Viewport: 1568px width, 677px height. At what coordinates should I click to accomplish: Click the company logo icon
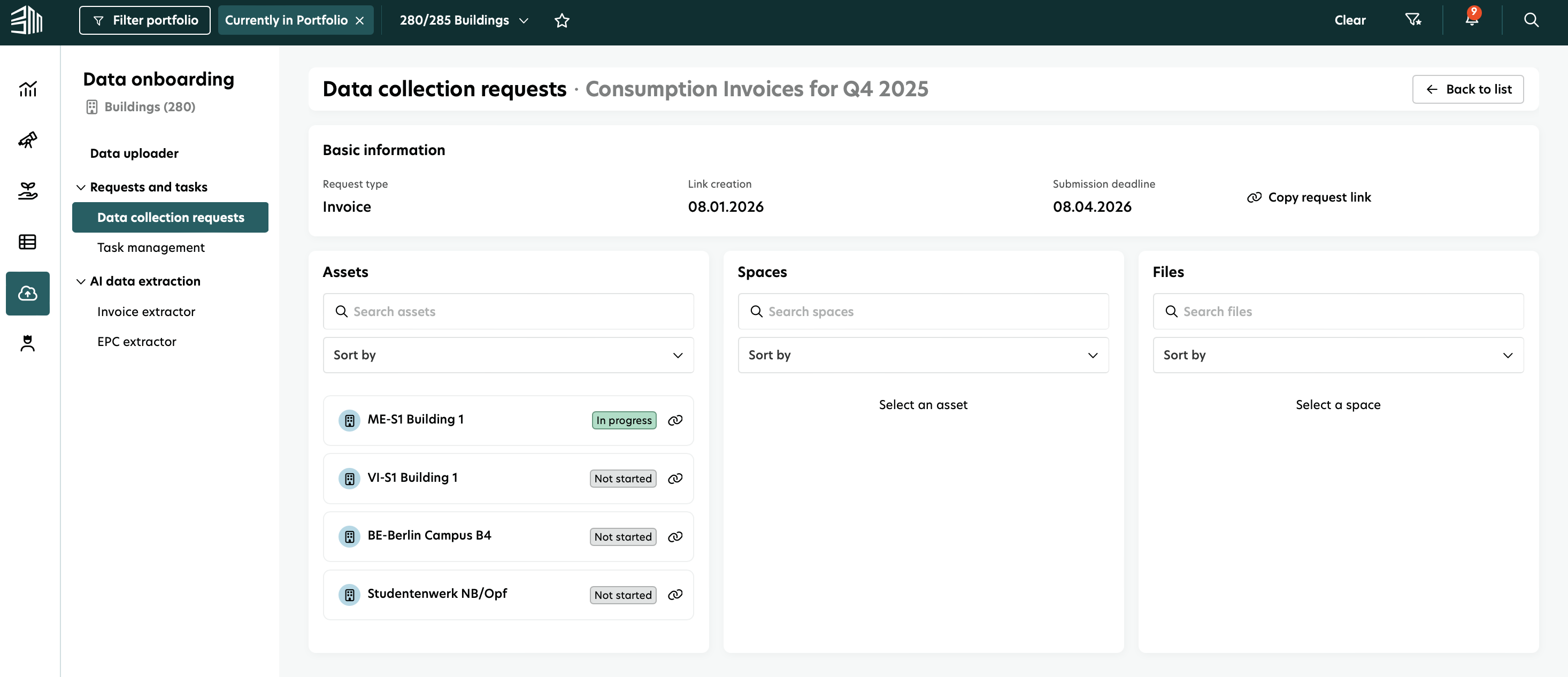click(x=27, y=20)
